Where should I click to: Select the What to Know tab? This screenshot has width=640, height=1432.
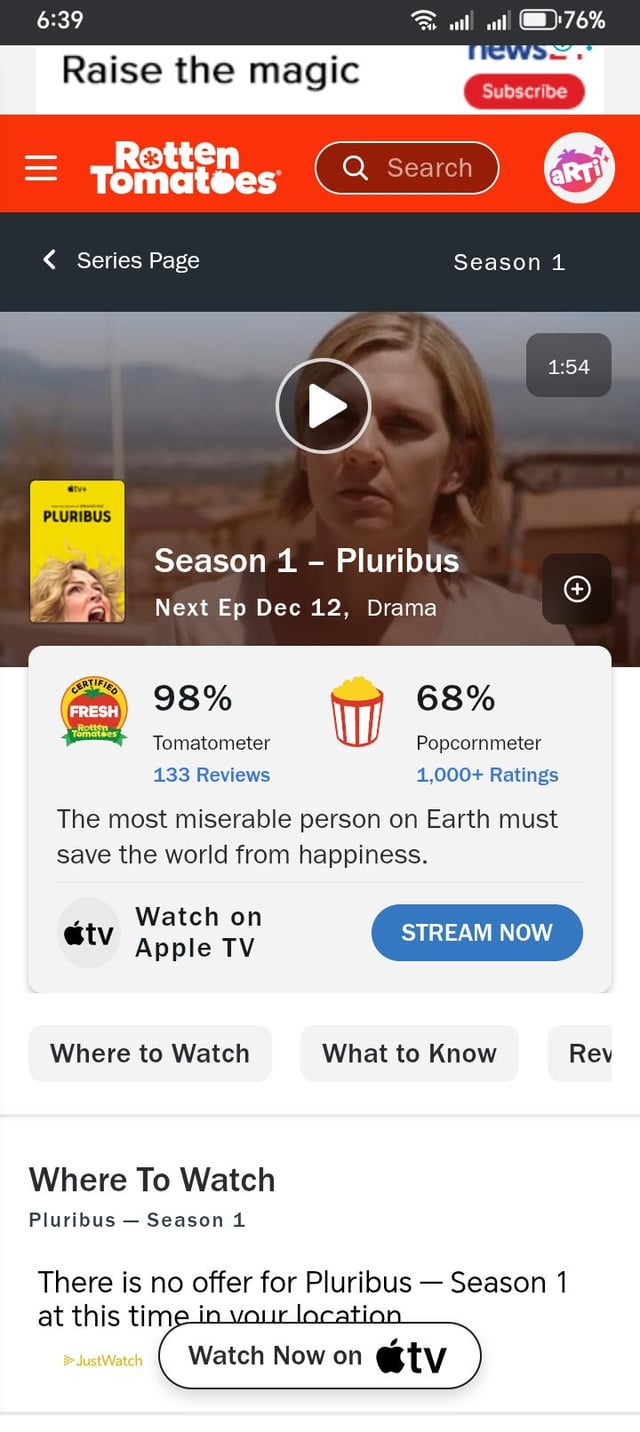(409, 1053)
